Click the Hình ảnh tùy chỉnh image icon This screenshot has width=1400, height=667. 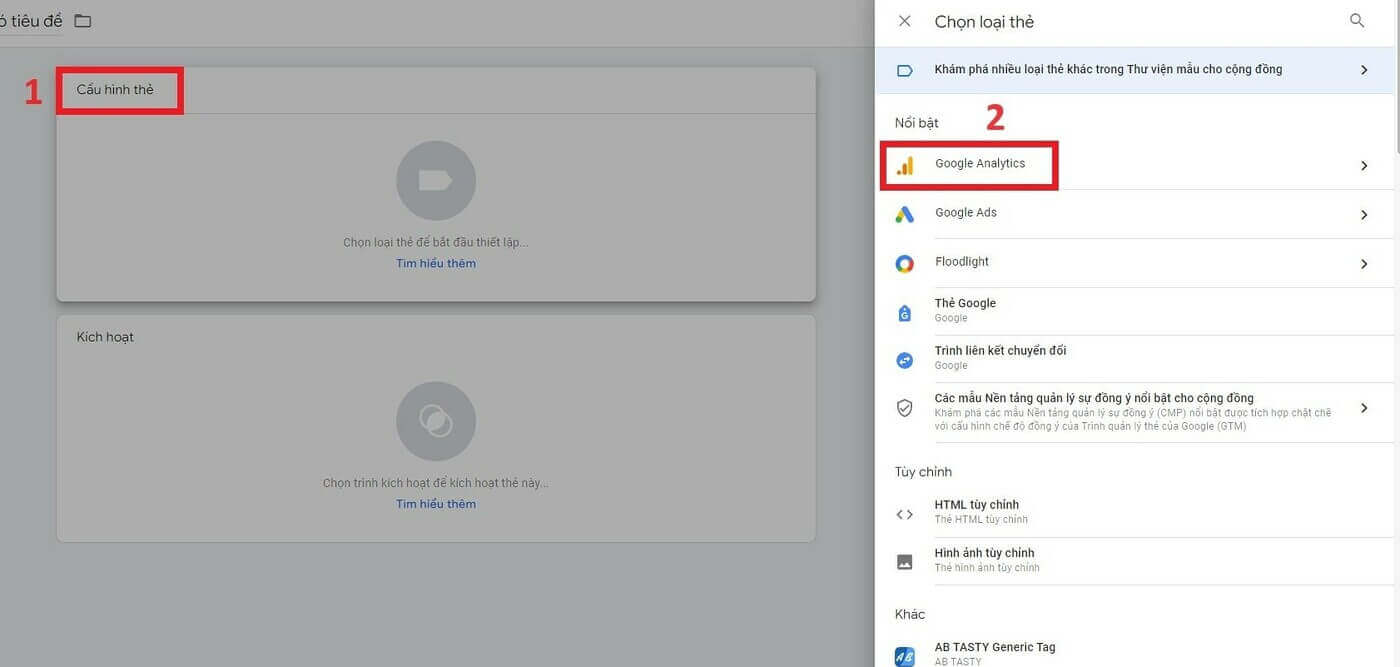point(905,562)
